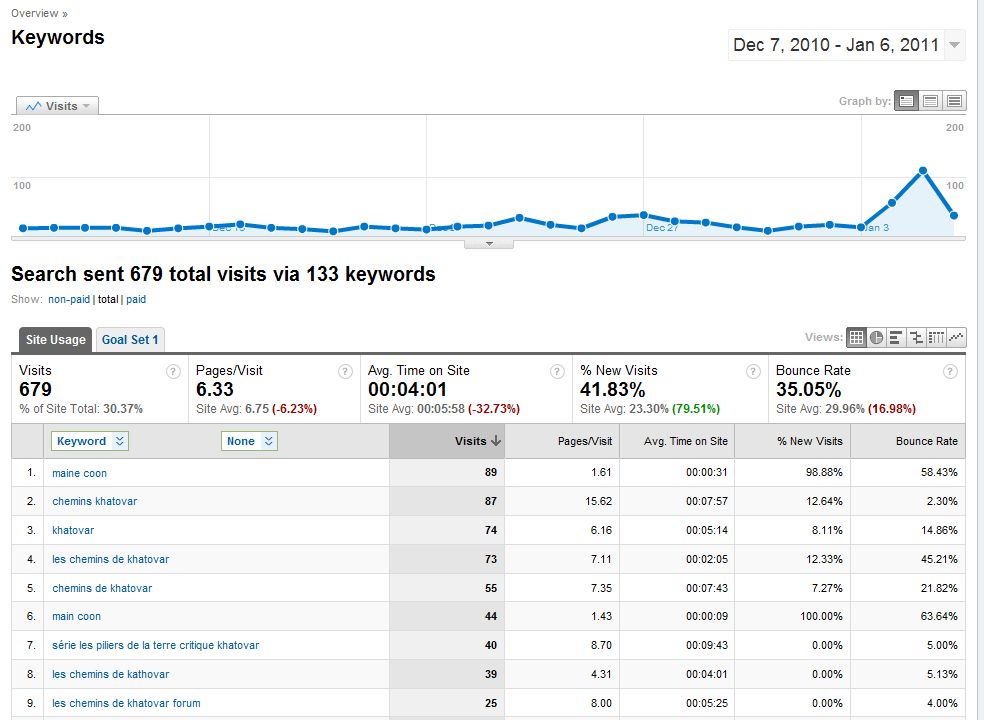
Task: Switch to pie chart percentage view
Action: (876, 338)
